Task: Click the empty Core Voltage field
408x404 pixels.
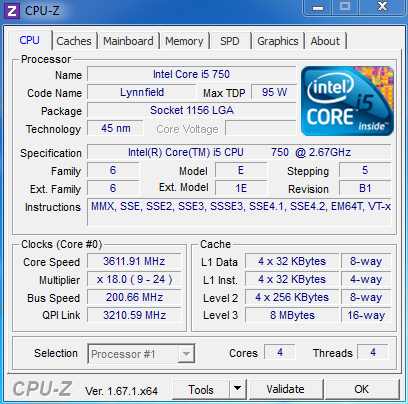Action: pos(261,128)
